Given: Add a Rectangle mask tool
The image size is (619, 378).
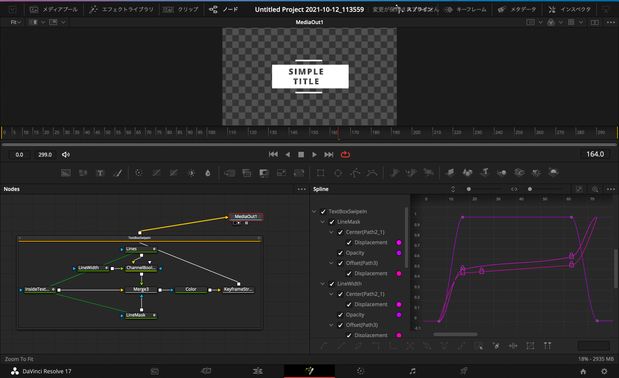Looking at the screenshot, I should [x=321, y=172].
